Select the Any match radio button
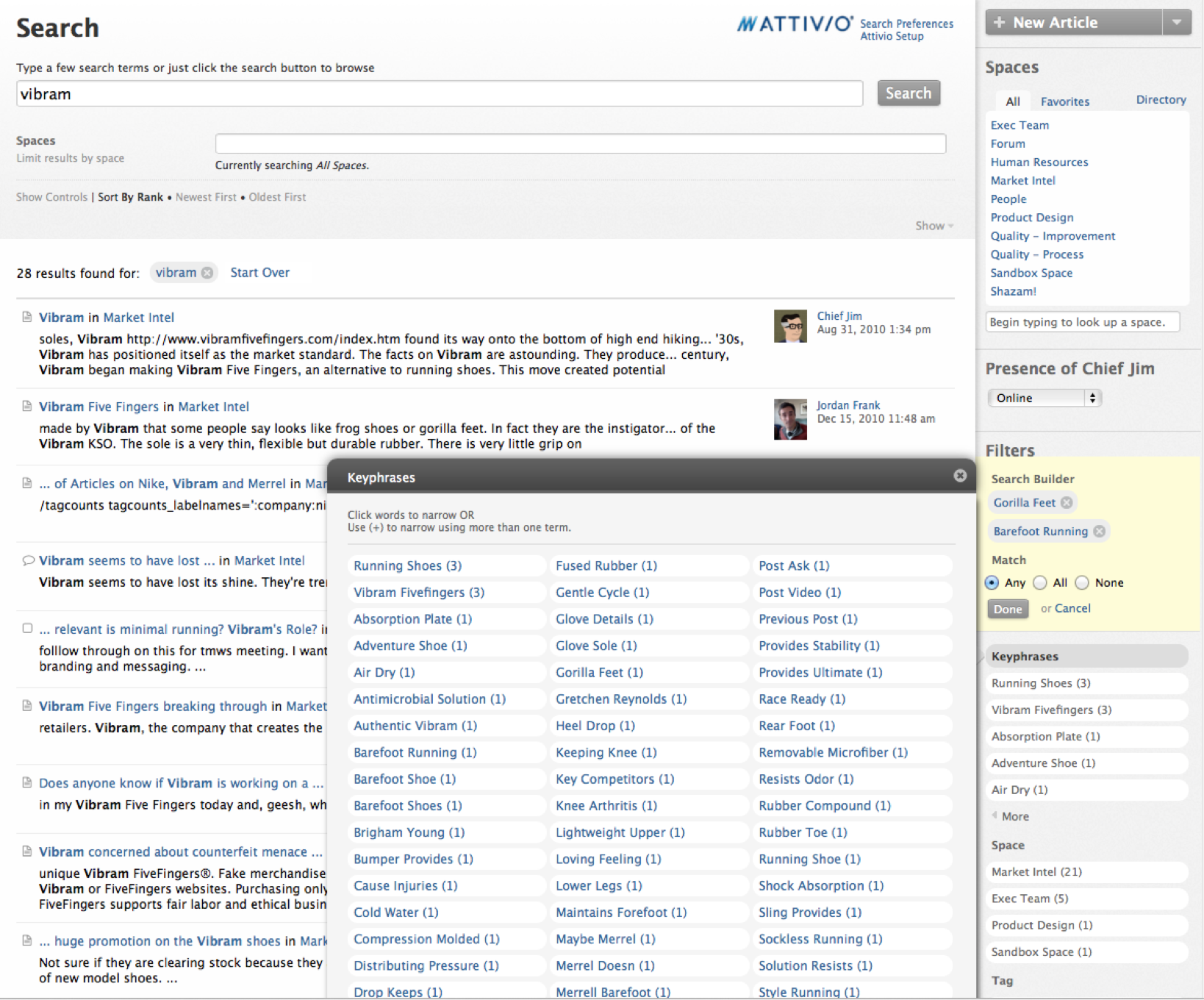 992,583
